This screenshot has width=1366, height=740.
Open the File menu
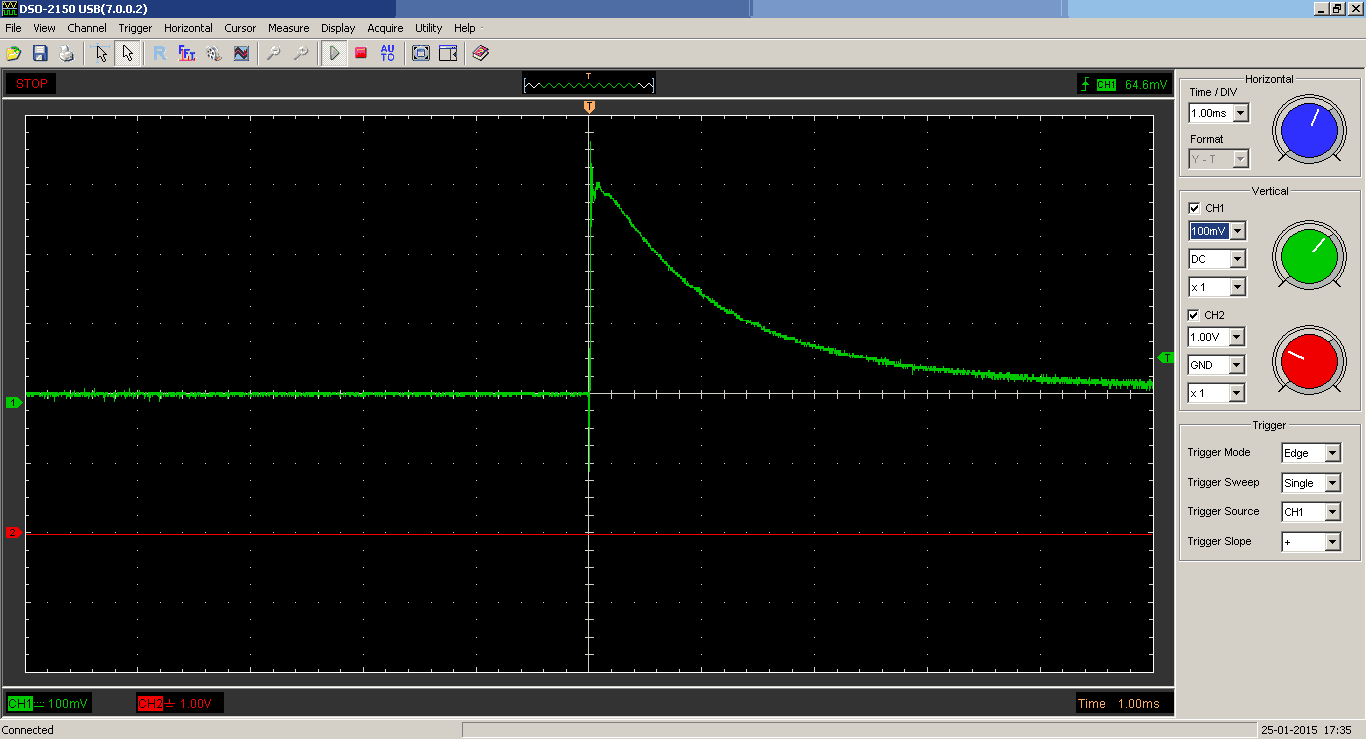pyautogui.click(x=13, y=28)
